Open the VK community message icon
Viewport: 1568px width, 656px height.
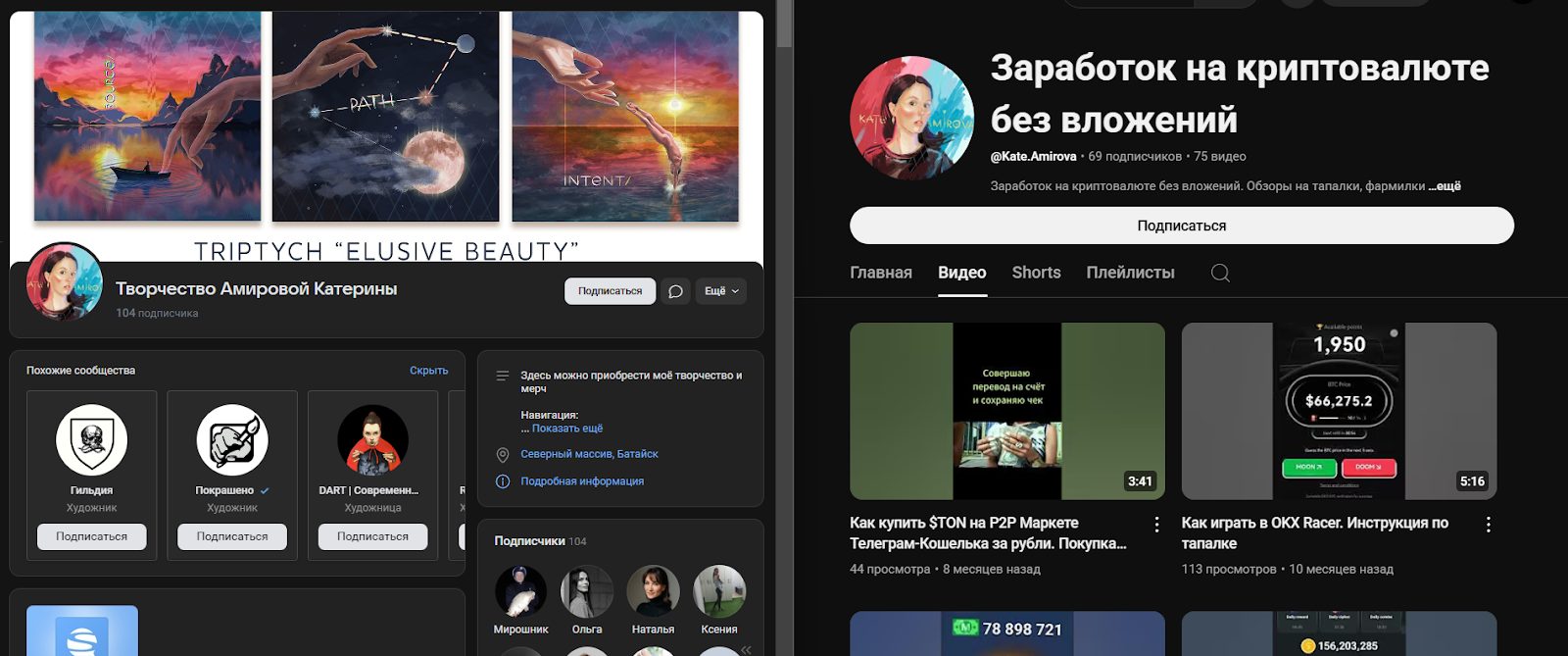click(x=675, y=291)
